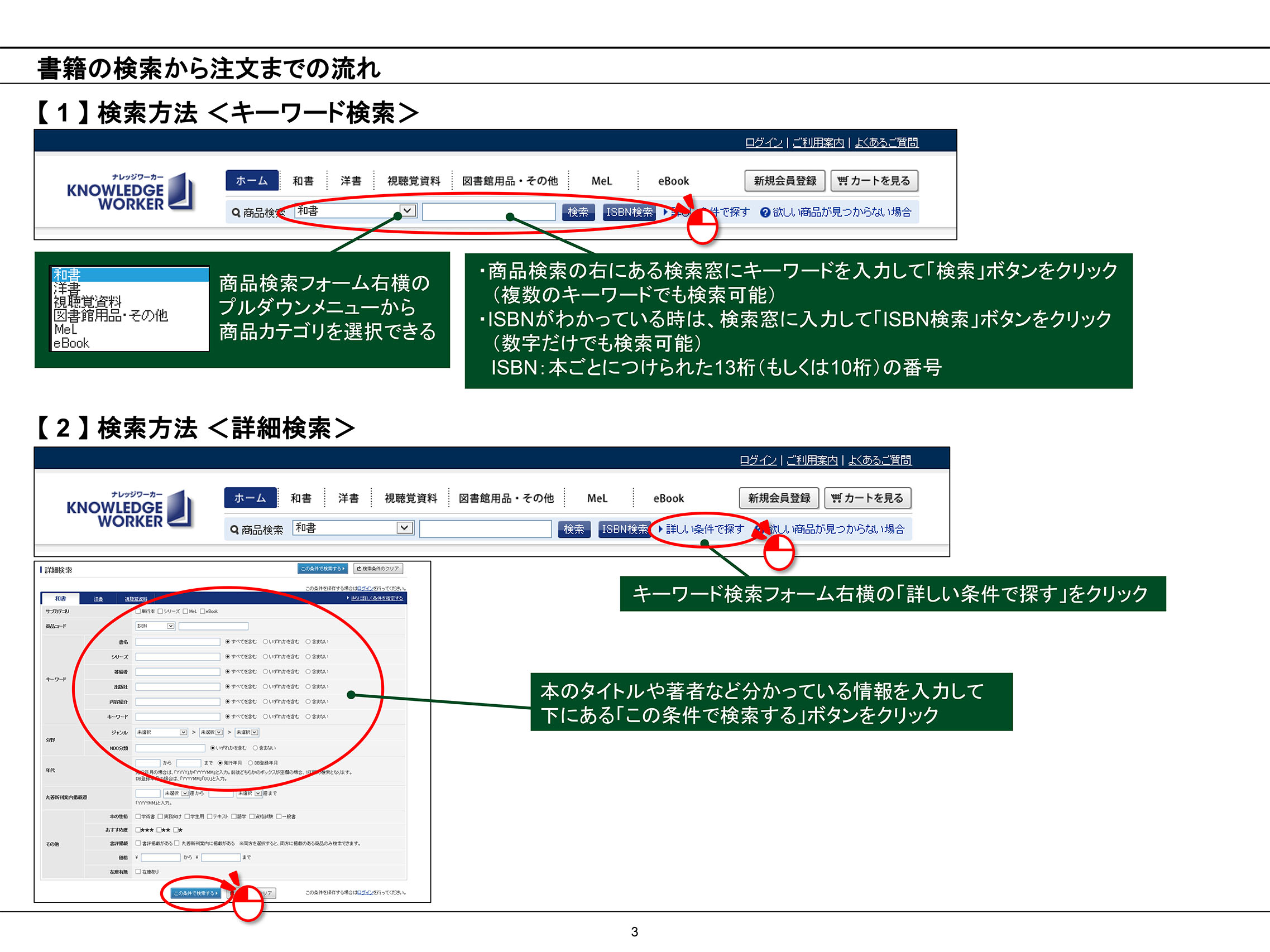
Task: Click the Knowledge Worker logo in detailed-search section
Action: 130,509
